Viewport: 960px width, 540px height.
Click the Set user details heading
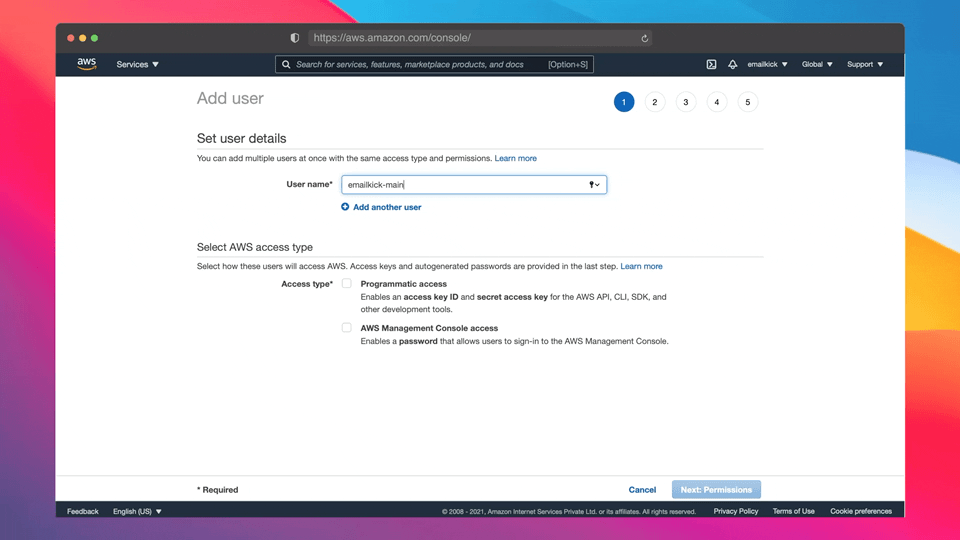click(x=241, y=138)
